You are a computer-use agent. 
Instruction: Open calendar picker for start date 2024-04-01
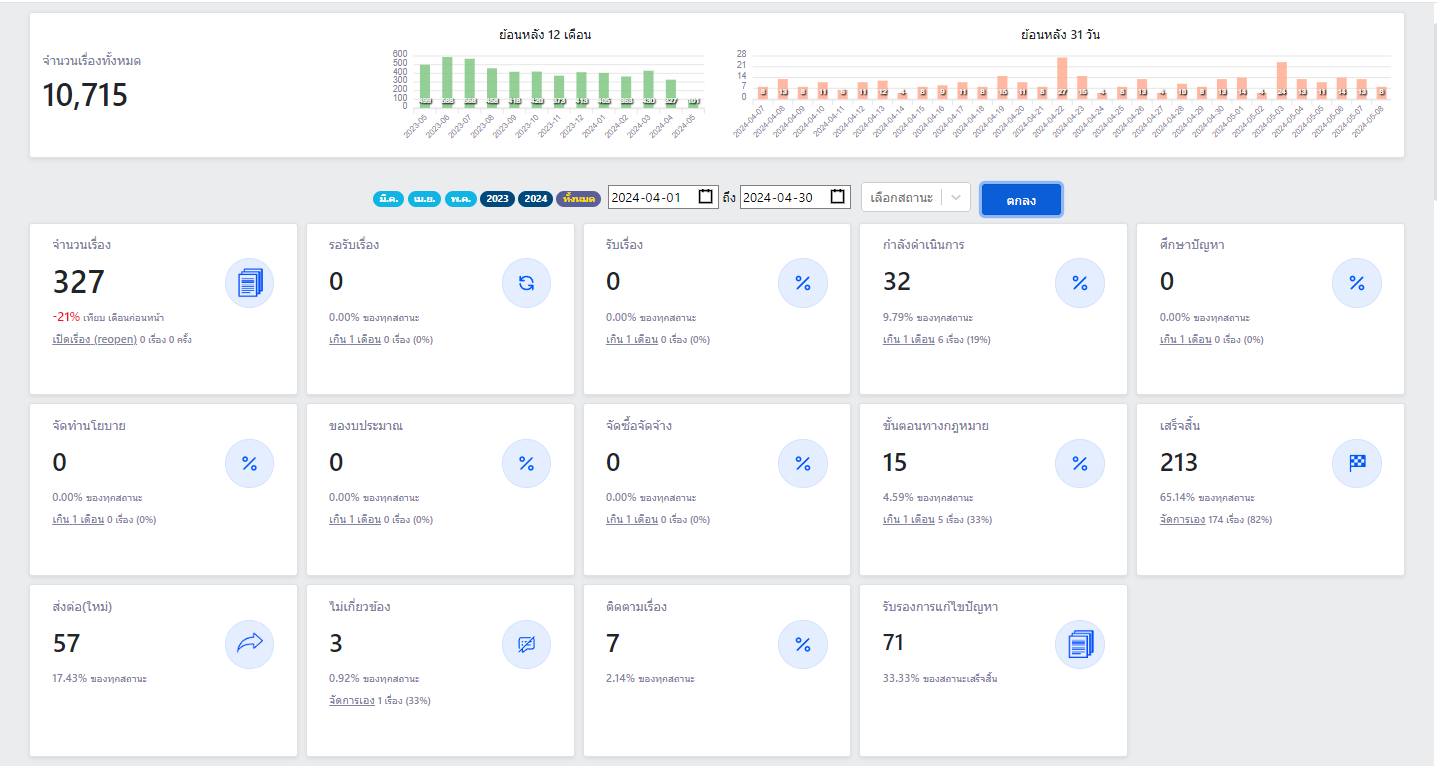[705, 197]
